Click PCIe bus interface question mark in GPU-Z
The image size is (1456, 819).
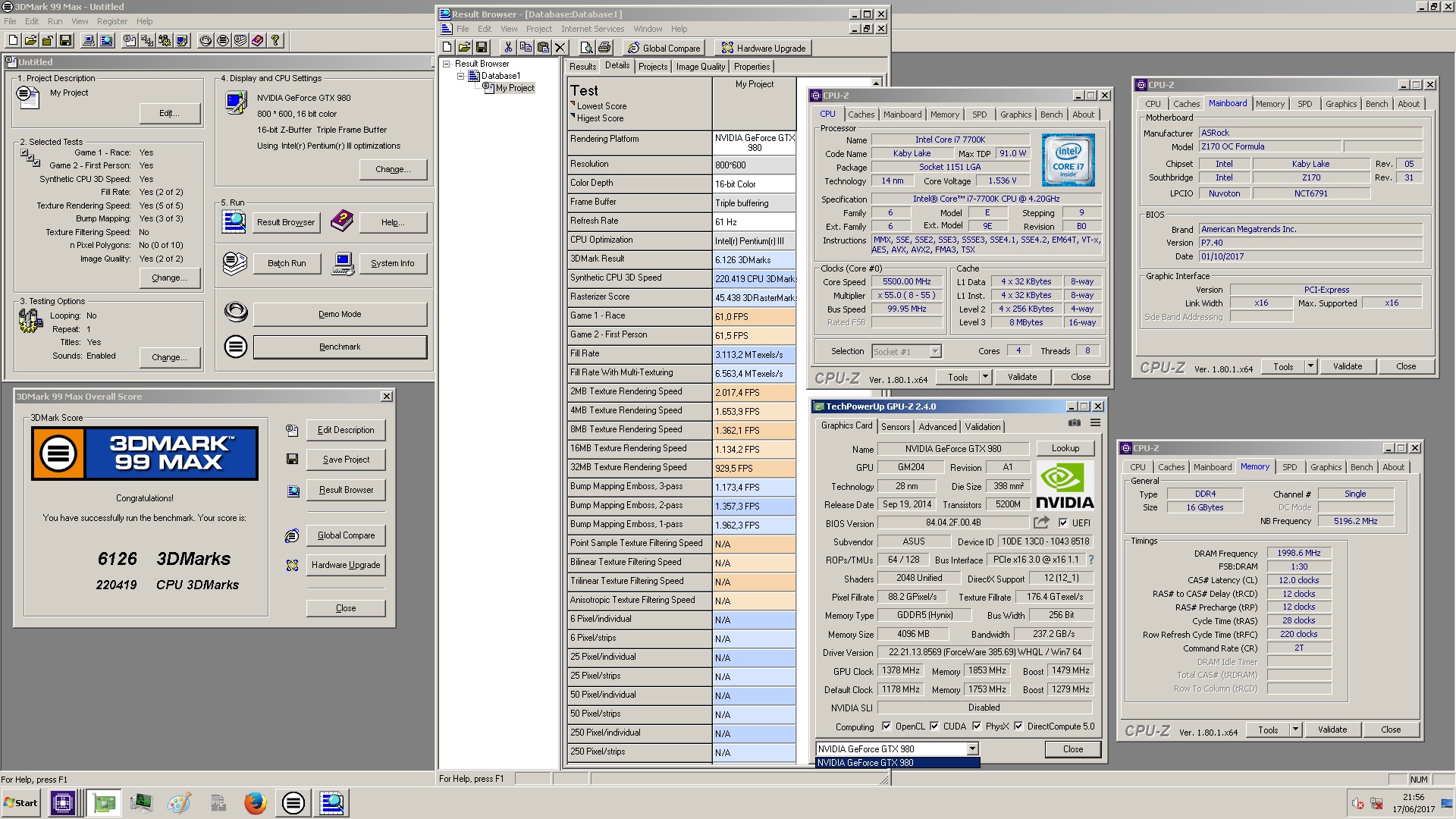1091,560
